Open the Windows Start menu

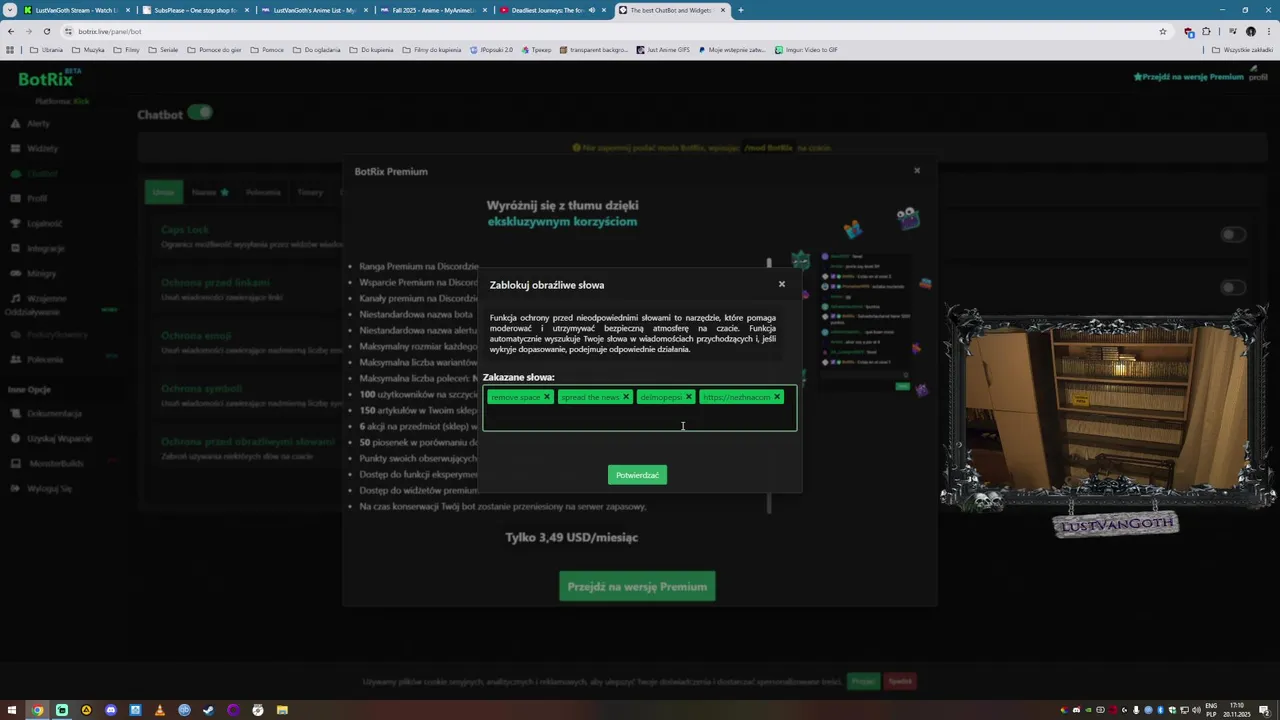click(x=11, y=710)
